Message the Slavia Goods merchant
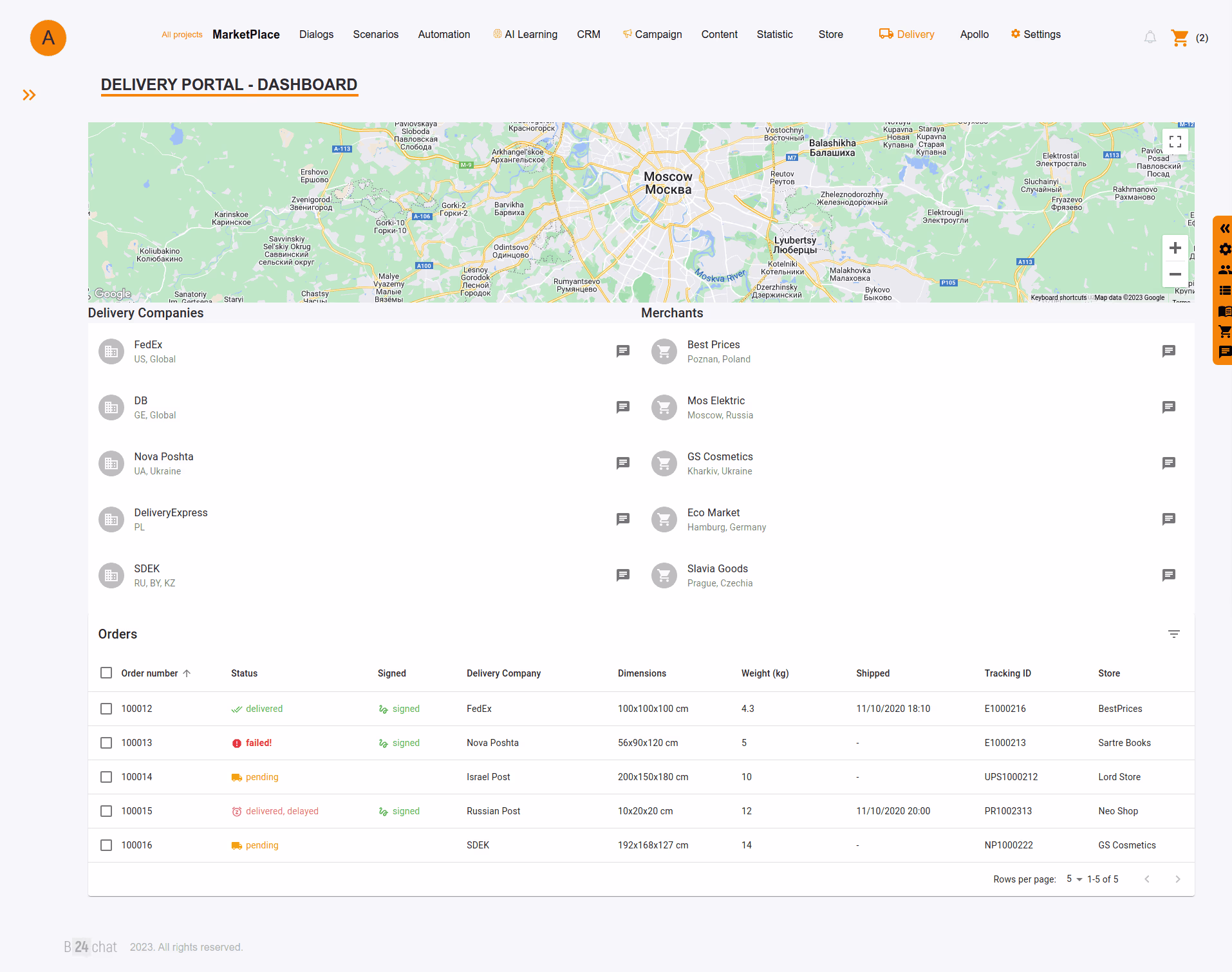Viewport: 1232px width, 972px height. (x=1169, y=575)
